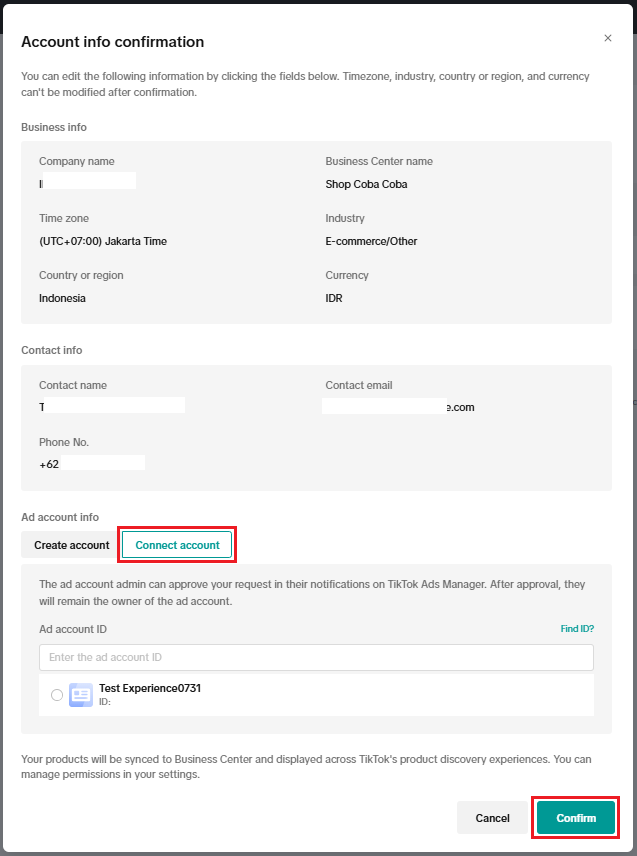Select the Test Experience0731 radio button

click(57, 695)
